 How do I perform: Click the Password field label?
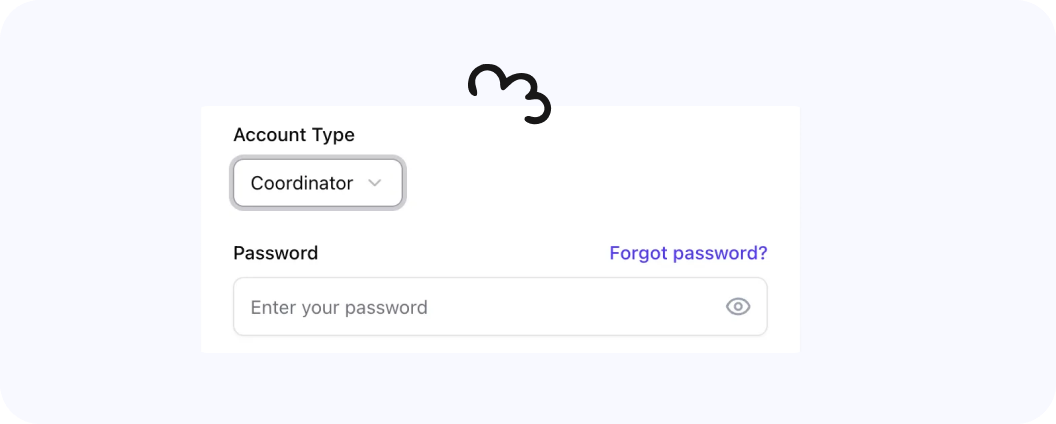tap(275, 253)
